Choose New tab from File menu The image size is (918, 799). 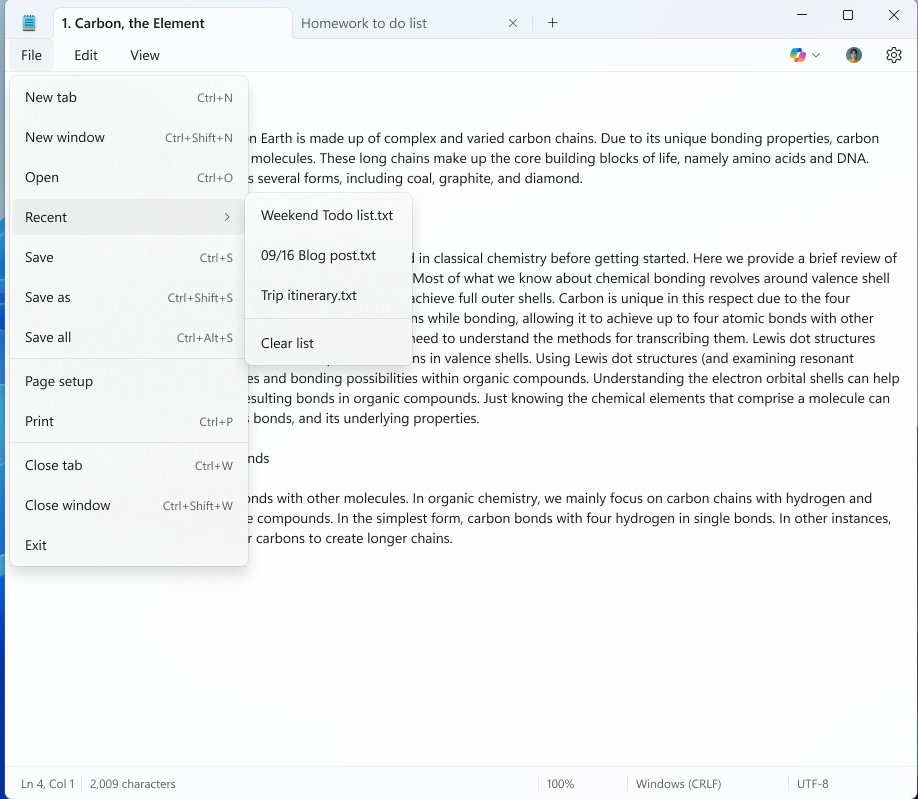point(129,97)
